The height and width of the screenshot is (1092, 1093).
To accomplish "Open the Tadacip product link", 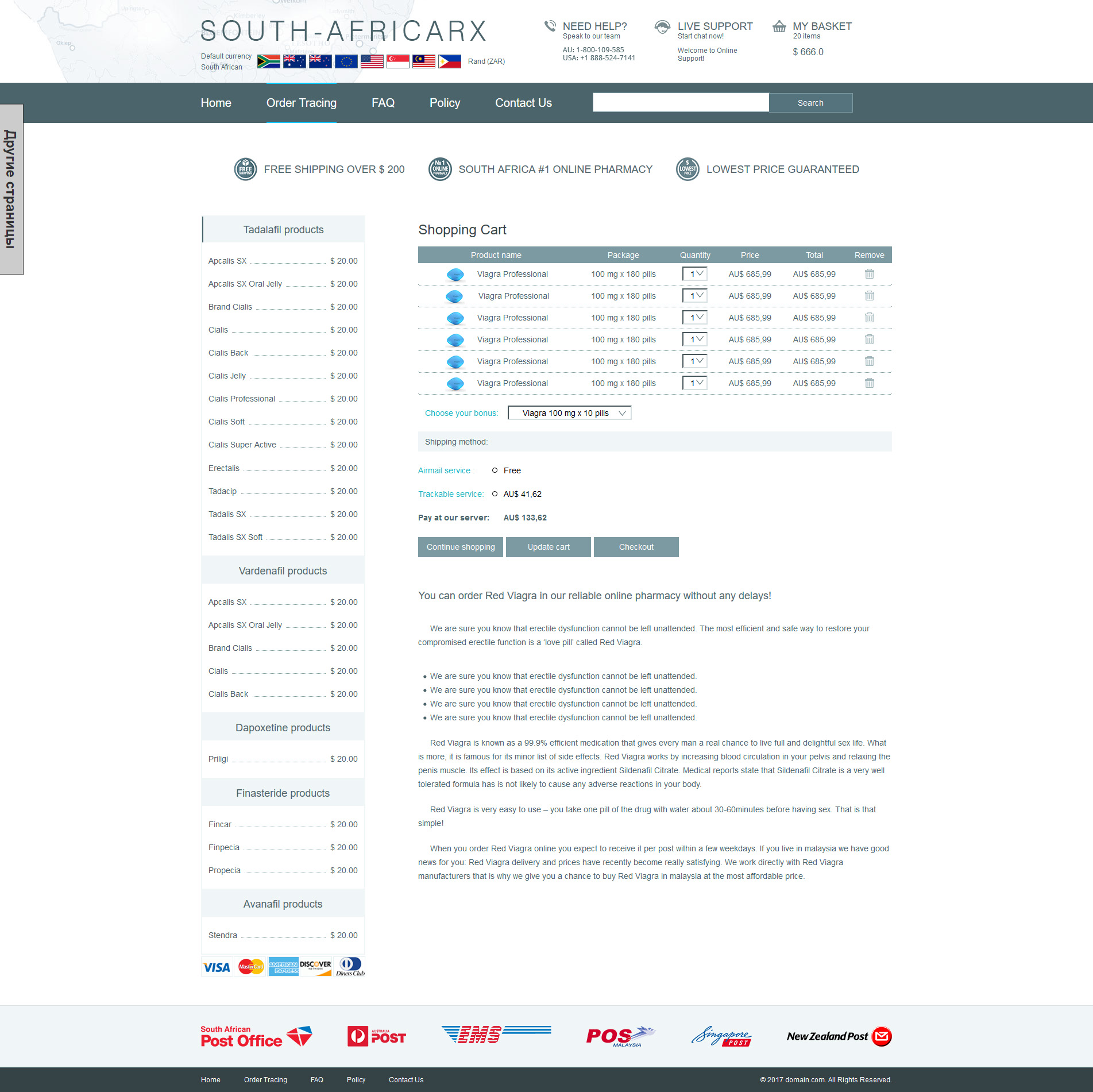I will [222, 491].
